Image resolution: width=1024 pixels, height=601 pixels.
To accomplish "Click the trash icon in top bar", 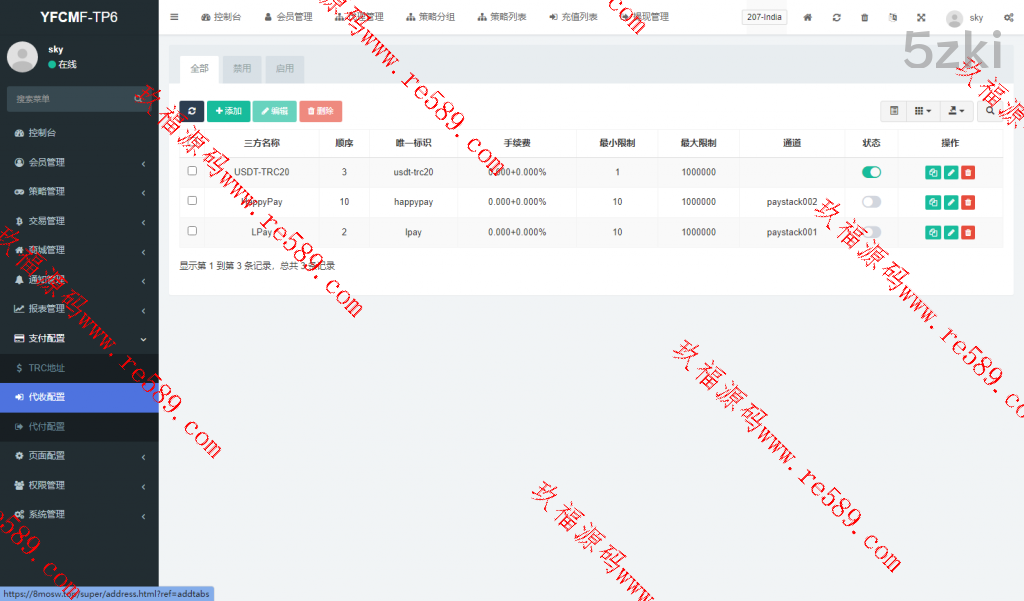I will 864,18.
